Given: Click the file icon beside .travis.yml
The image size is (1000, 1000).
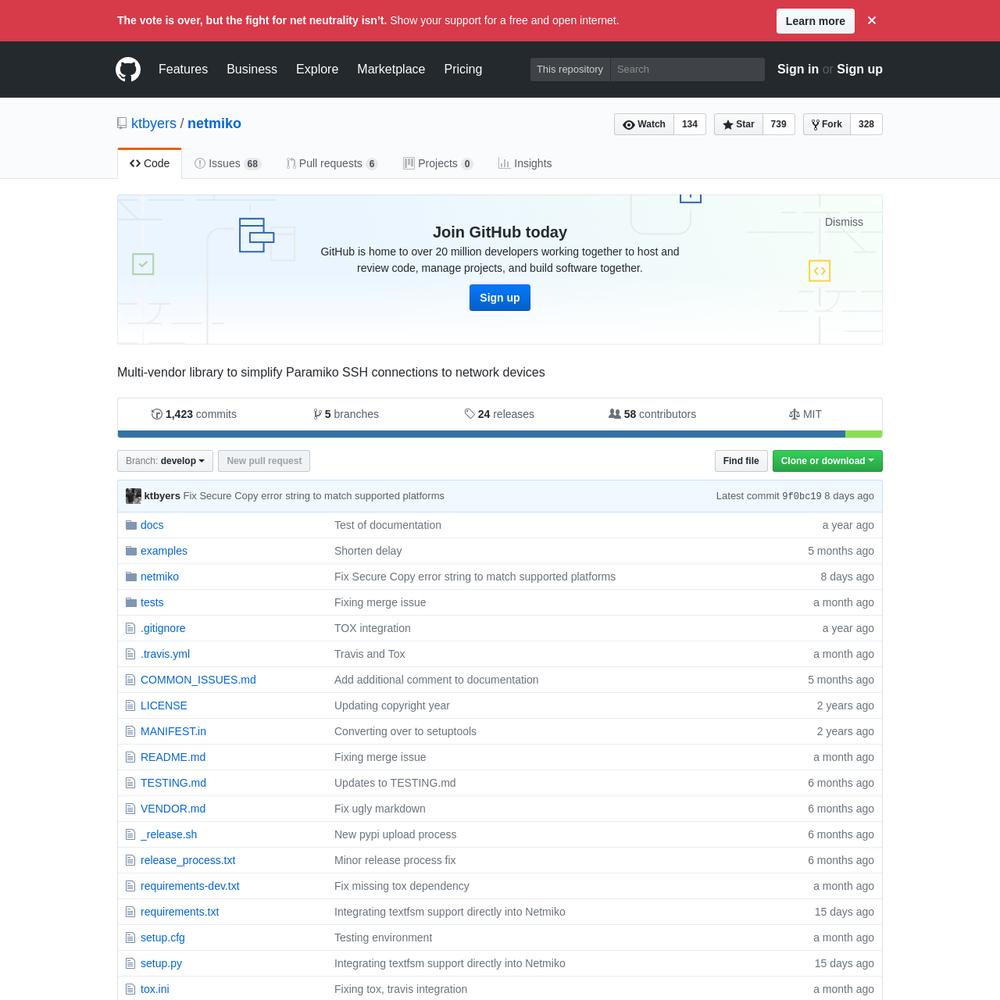Looking at the screenshot, I should click(131, 654).
